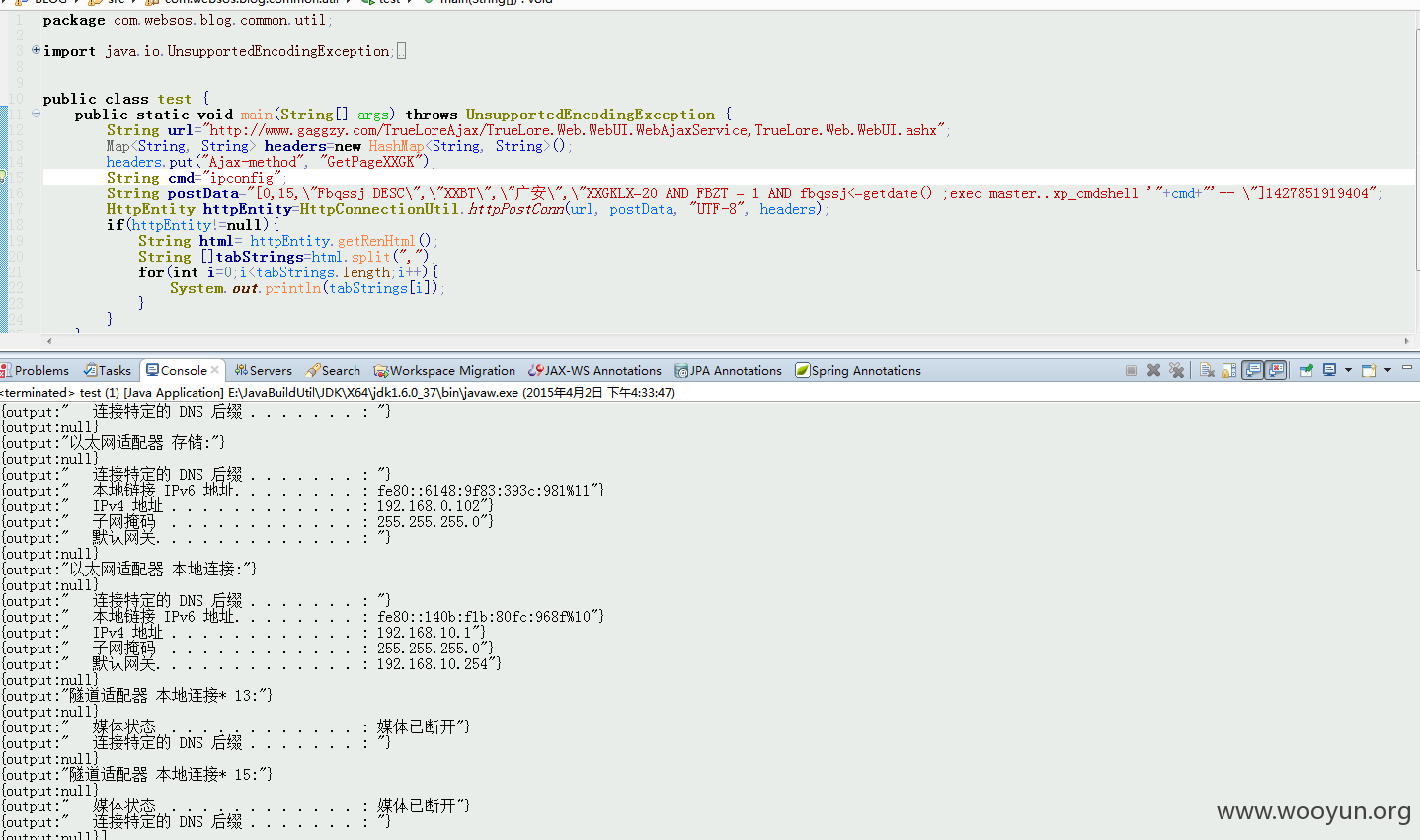Viewport: 1420px width, 840px height.
Task: Click the warning marker beside cmd line
Action: point(3,178)
